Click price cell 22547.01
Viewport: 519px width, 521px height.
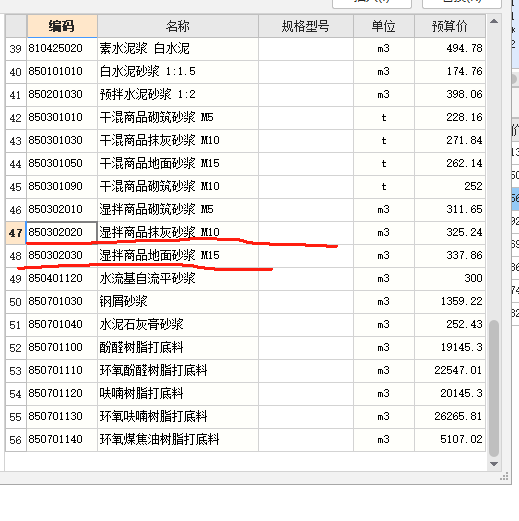click(x=450, y=371)
